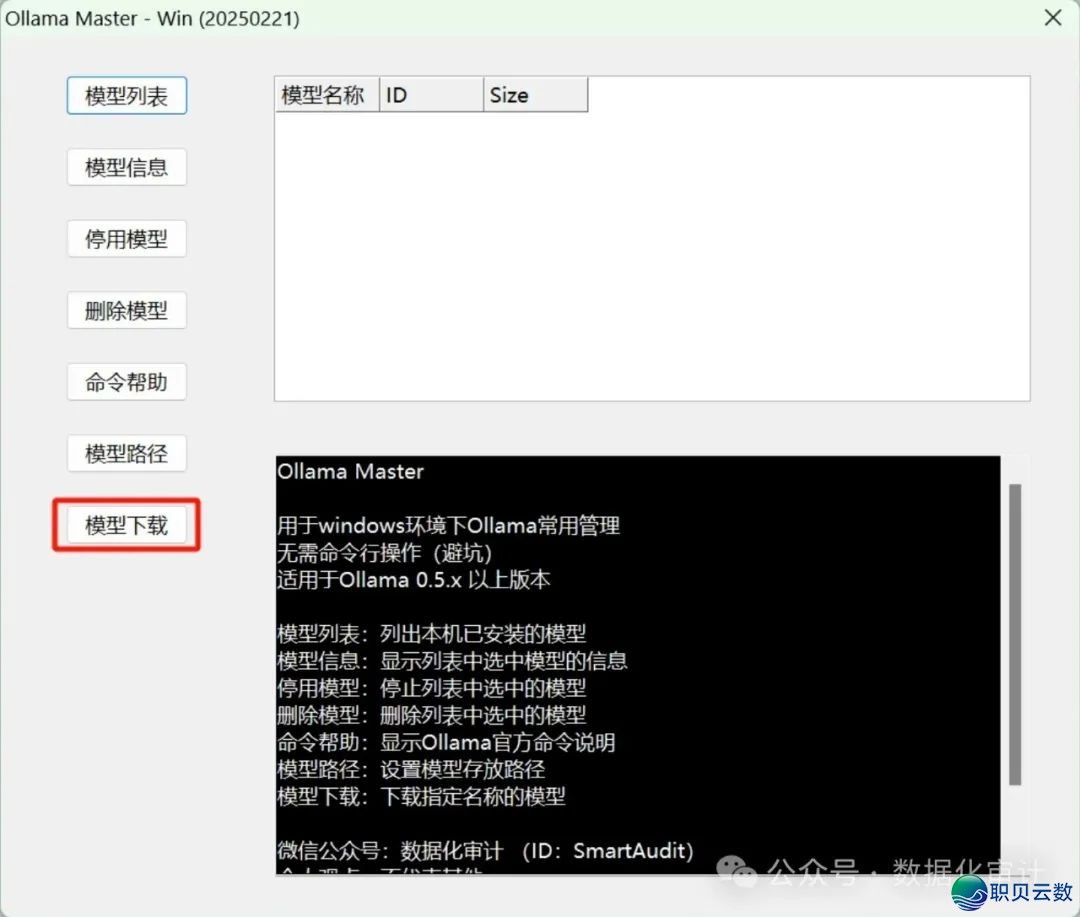Image resolution: width=1080 pixels, height=917 pixels.
Task: Click the 'Ollama Master' heading in the console
Action: [350, 472]
